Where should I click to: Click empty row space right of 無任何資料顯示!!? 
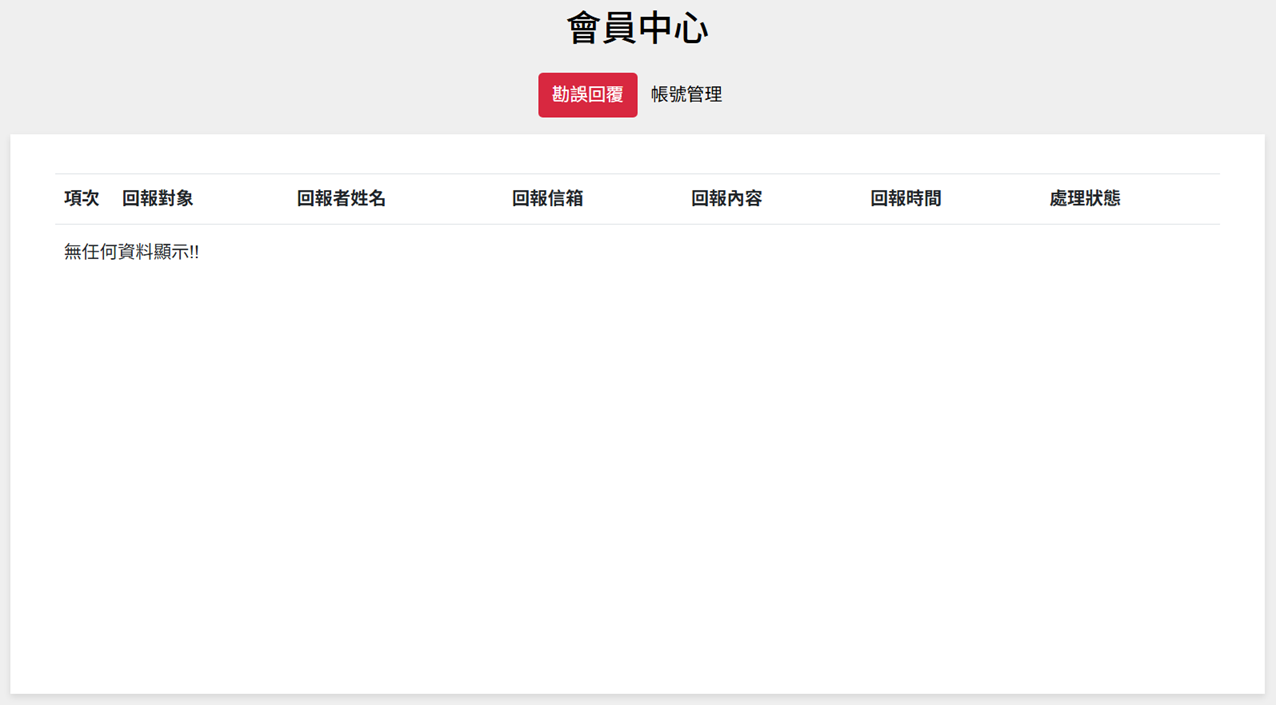coord(700,253)
